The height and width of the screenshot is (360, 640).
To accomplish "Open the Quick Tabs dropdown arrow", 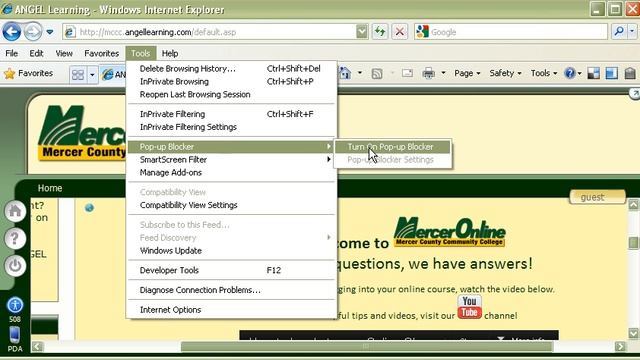I will tap(92, 75).
